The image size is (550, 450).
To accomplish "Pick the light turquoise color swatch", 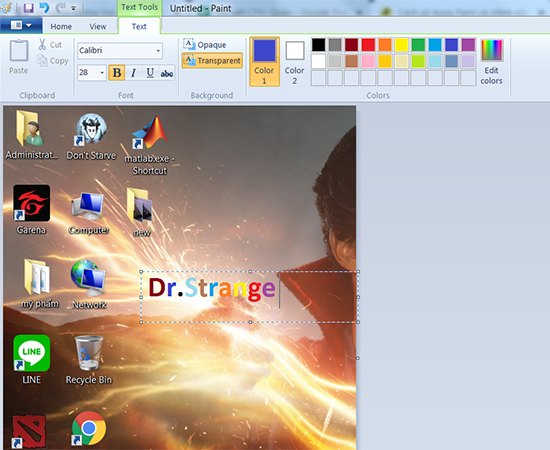I will 435,61.
